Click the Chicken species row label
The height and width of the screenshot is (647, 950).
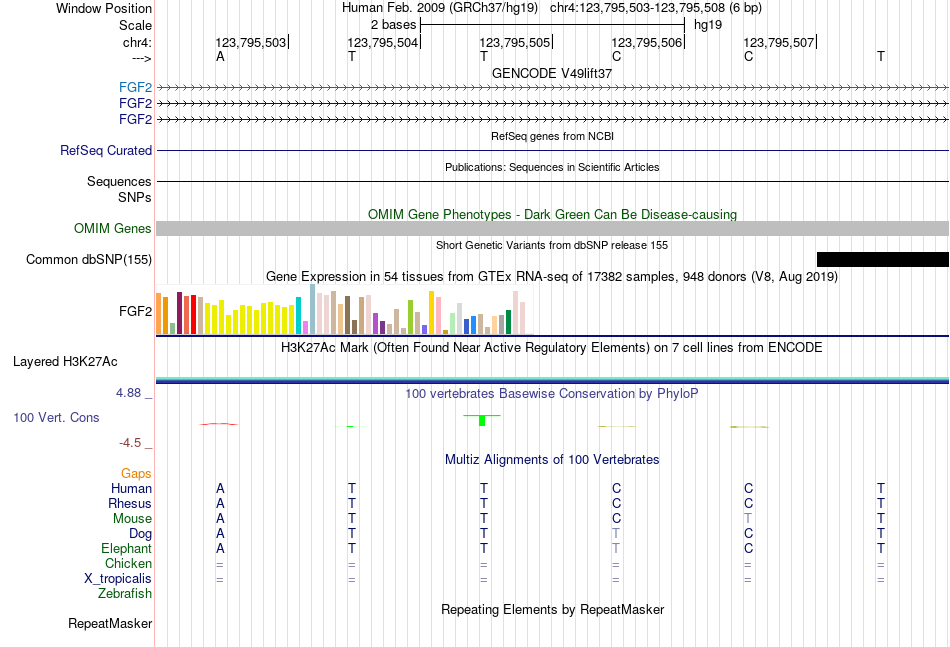click(128, 563)
